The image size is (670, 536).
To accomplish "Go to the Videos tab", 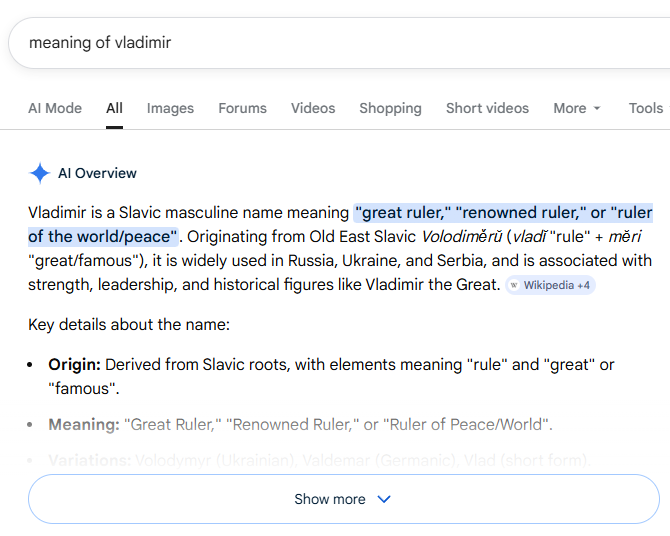I will [x=313, y=108].
